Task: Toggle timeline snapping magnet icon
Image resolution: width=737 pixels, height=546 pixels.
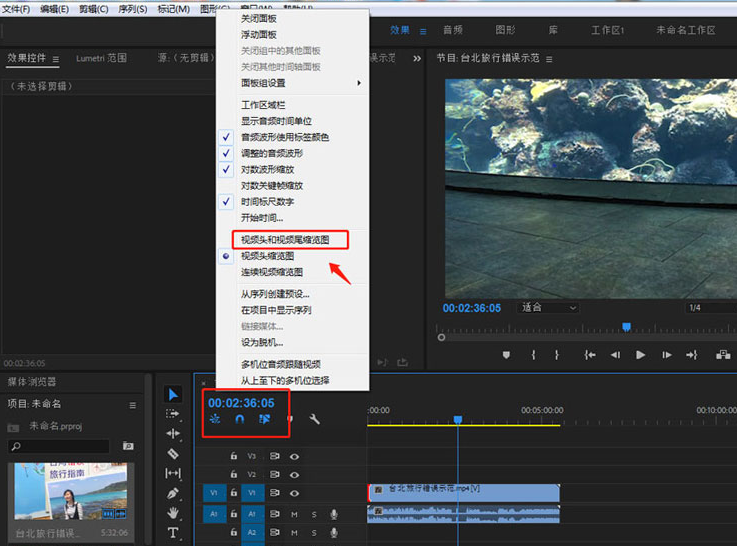Action: tap(239, 420)
